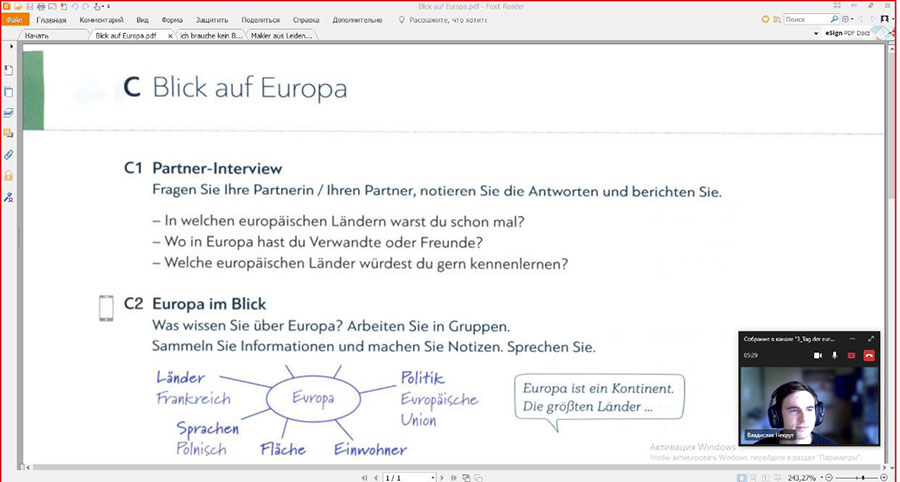
Task: Open the Bookmarks panel icon in sidebar
Action: click(8, 70)
